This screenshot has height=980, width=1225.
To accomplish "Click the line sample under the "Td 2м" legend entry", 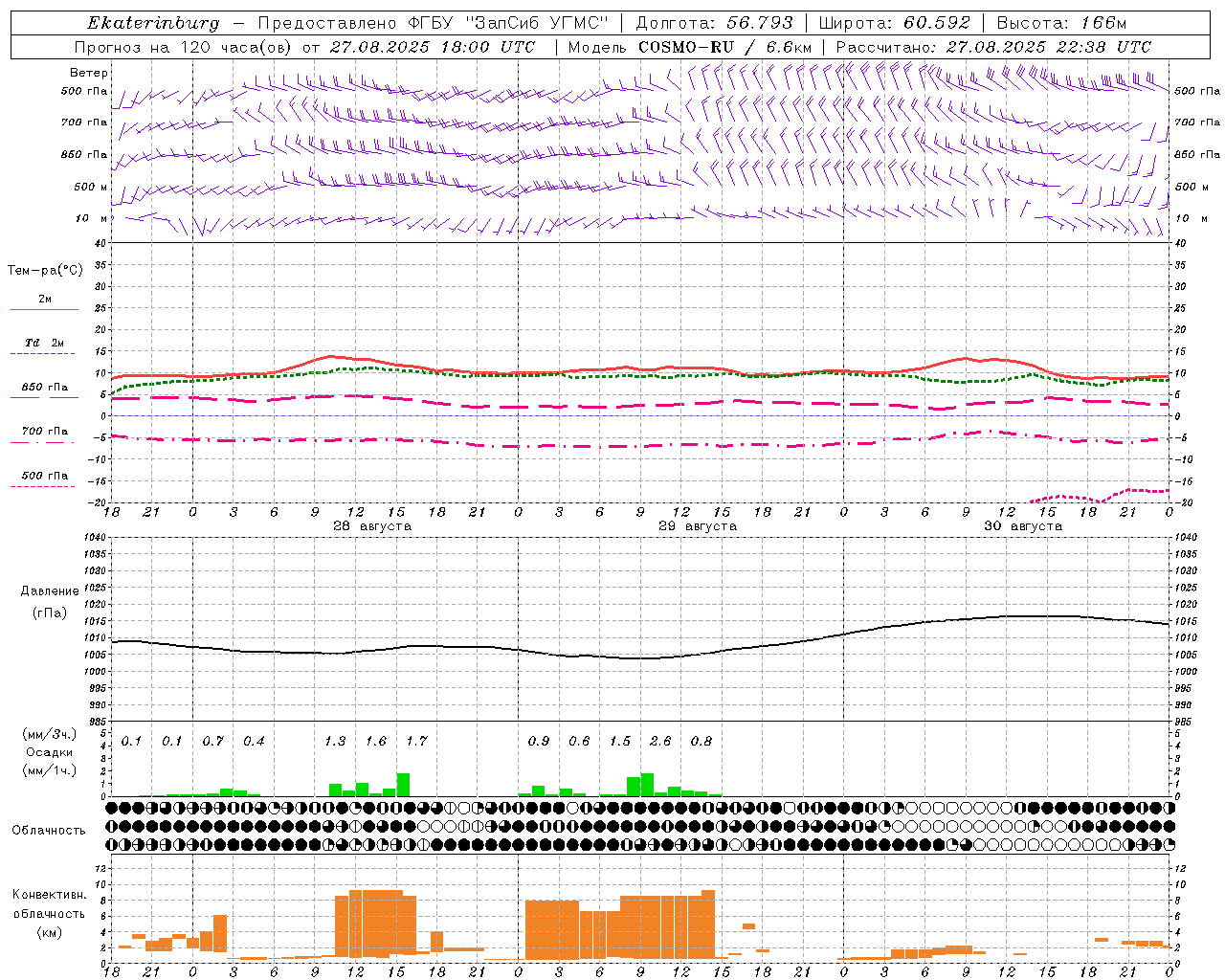I will tap(43, 353).
